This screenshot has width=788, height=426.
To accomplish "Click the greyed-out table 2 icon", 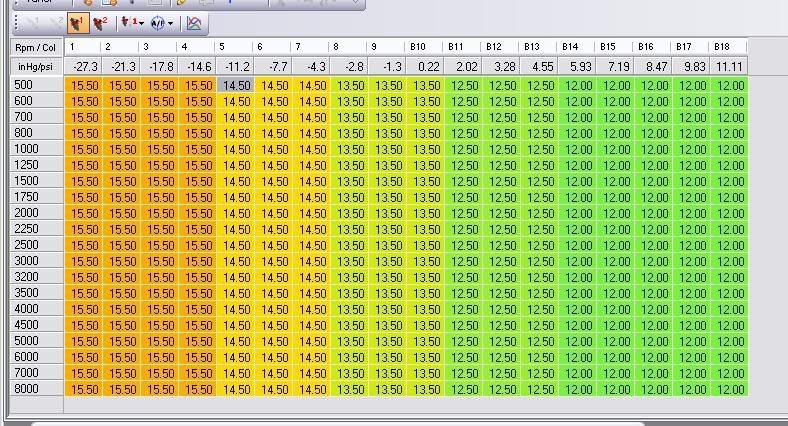I will point(56,23).
